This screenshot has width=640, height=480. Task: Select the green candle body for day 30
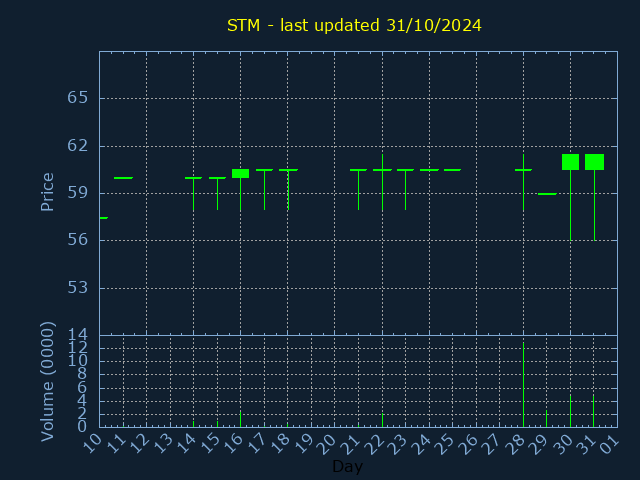(570, 162)
